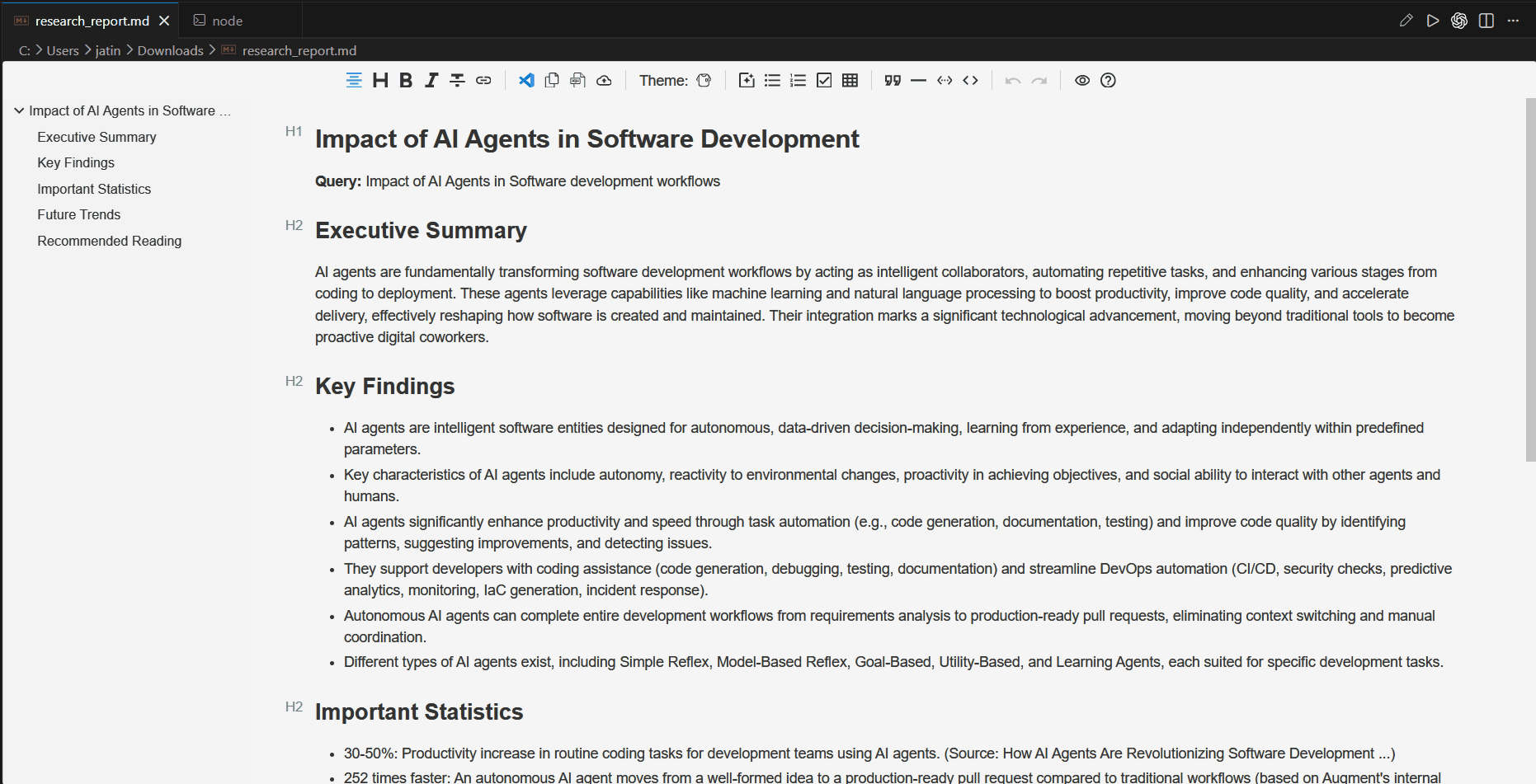Insert a code block

[x=971, y=80]
